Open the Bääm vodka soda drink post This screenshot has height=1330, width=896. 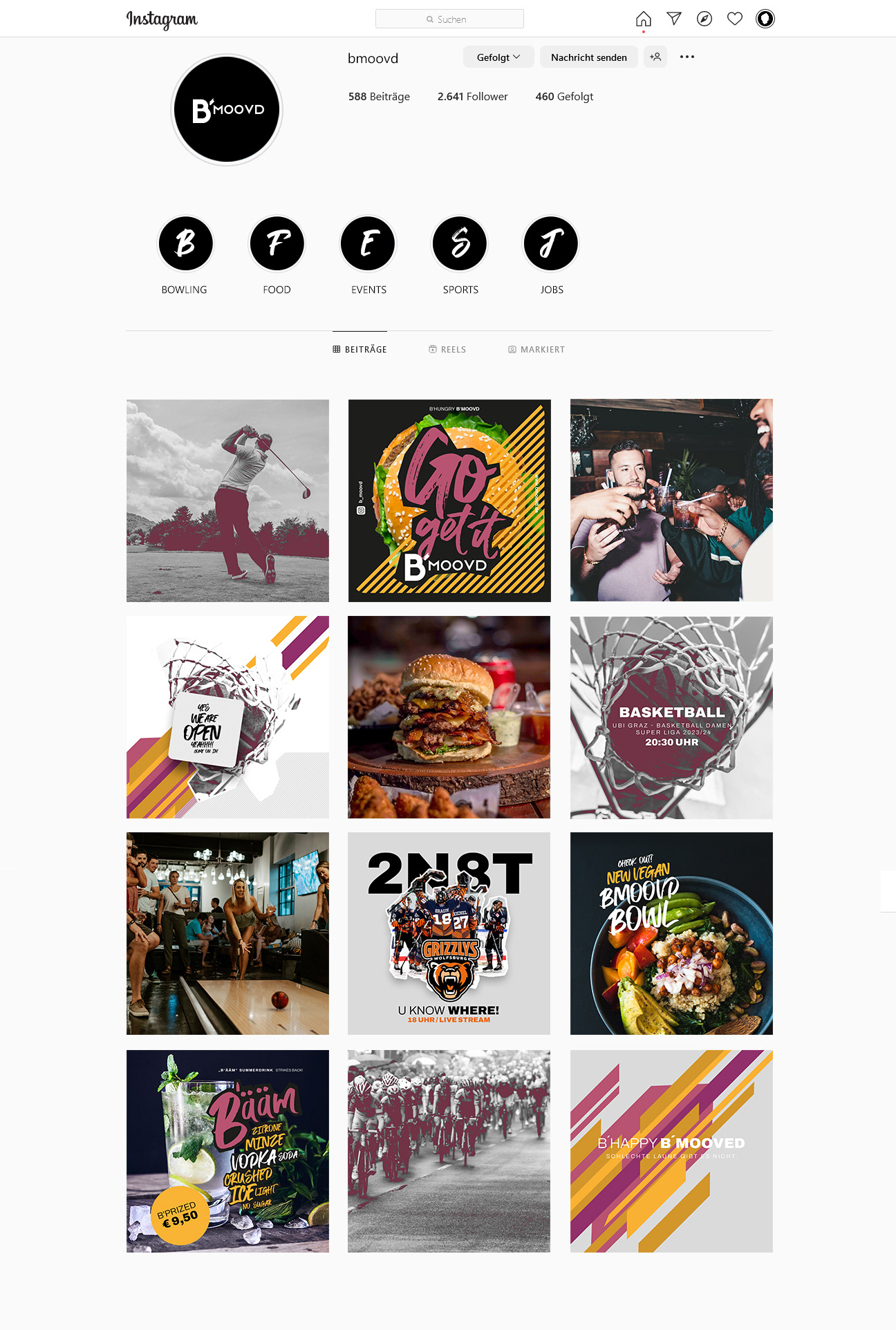(x=227, y=1151)
